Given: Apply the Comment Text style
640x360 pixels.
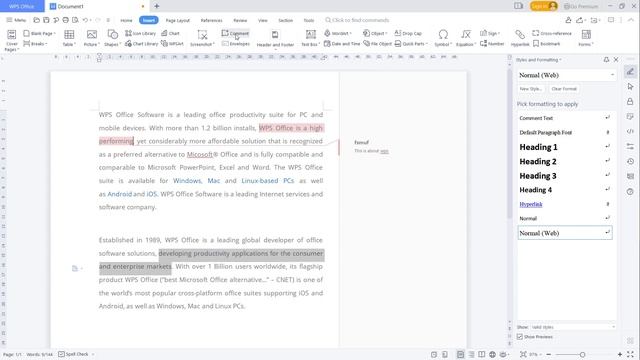Looking at the screenshot, I should coord(565,118).
